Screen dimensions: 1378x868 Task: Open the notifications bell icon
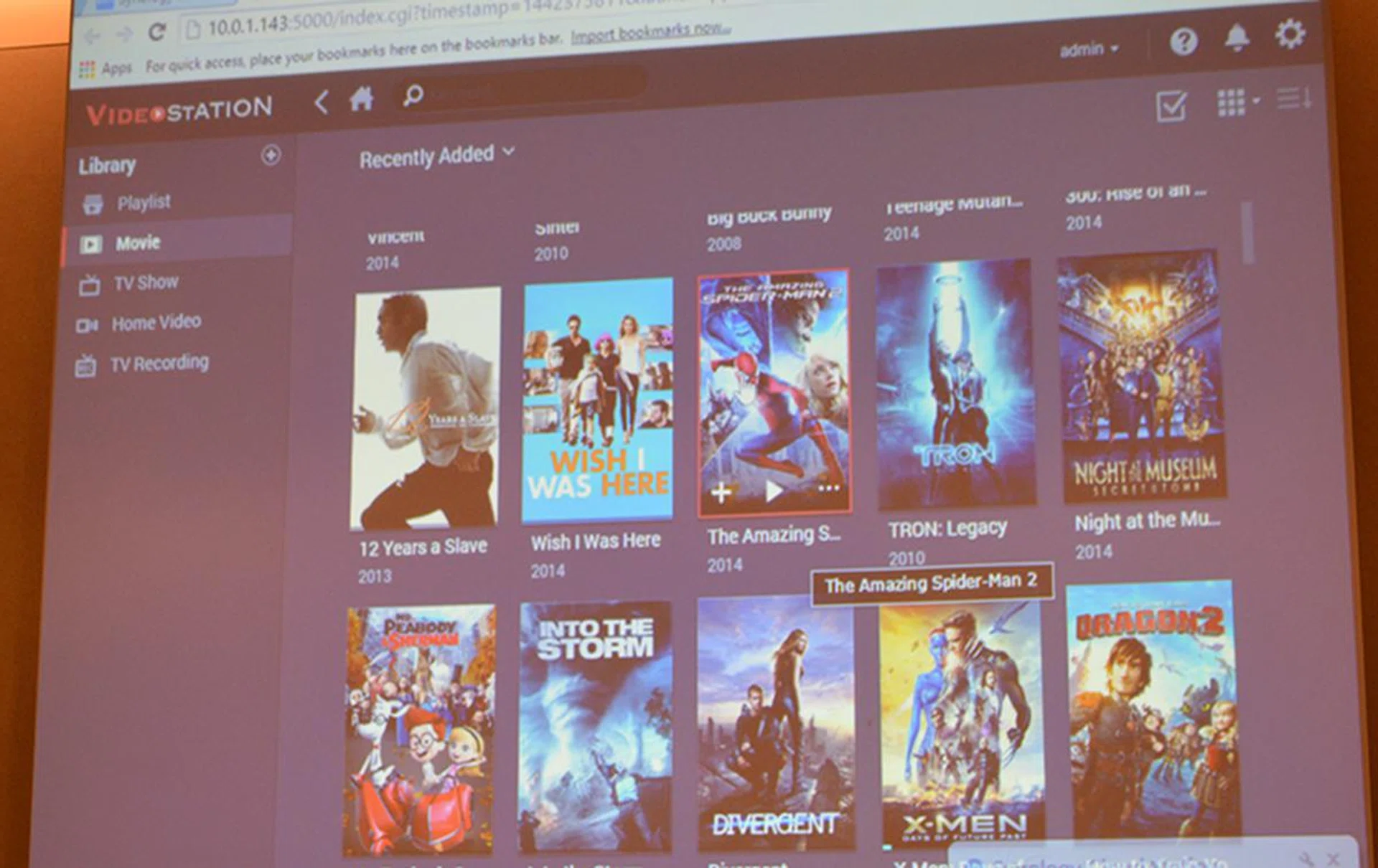click(1236, 39)
